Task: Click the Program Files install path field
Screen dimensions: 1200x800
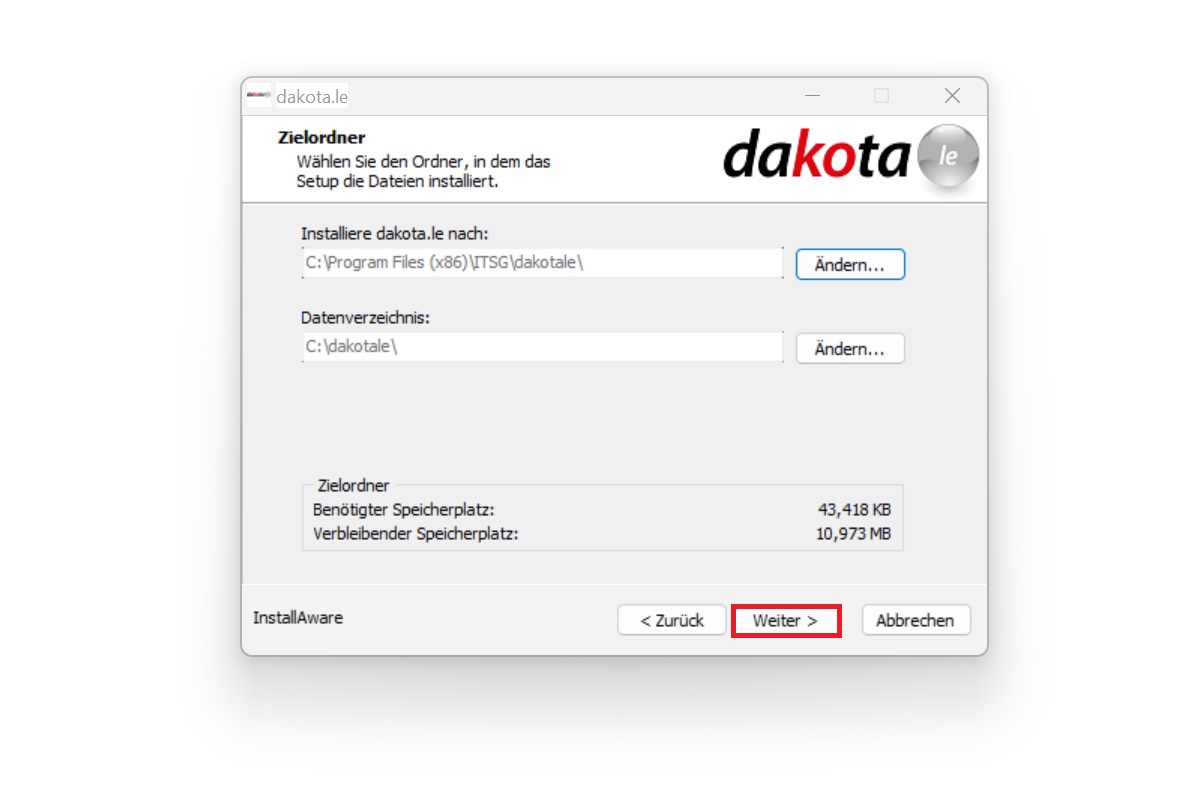Action: 542,263
